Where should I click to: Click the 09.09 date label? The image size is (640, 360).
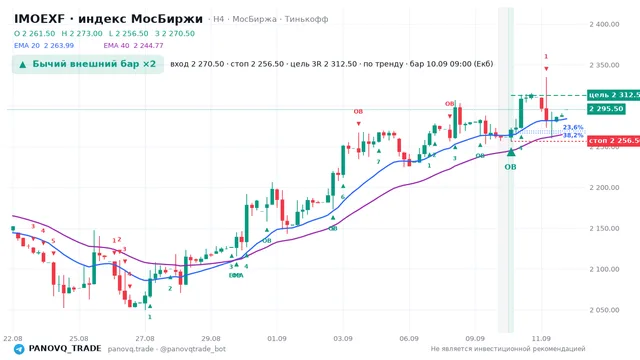click(475, 339)
